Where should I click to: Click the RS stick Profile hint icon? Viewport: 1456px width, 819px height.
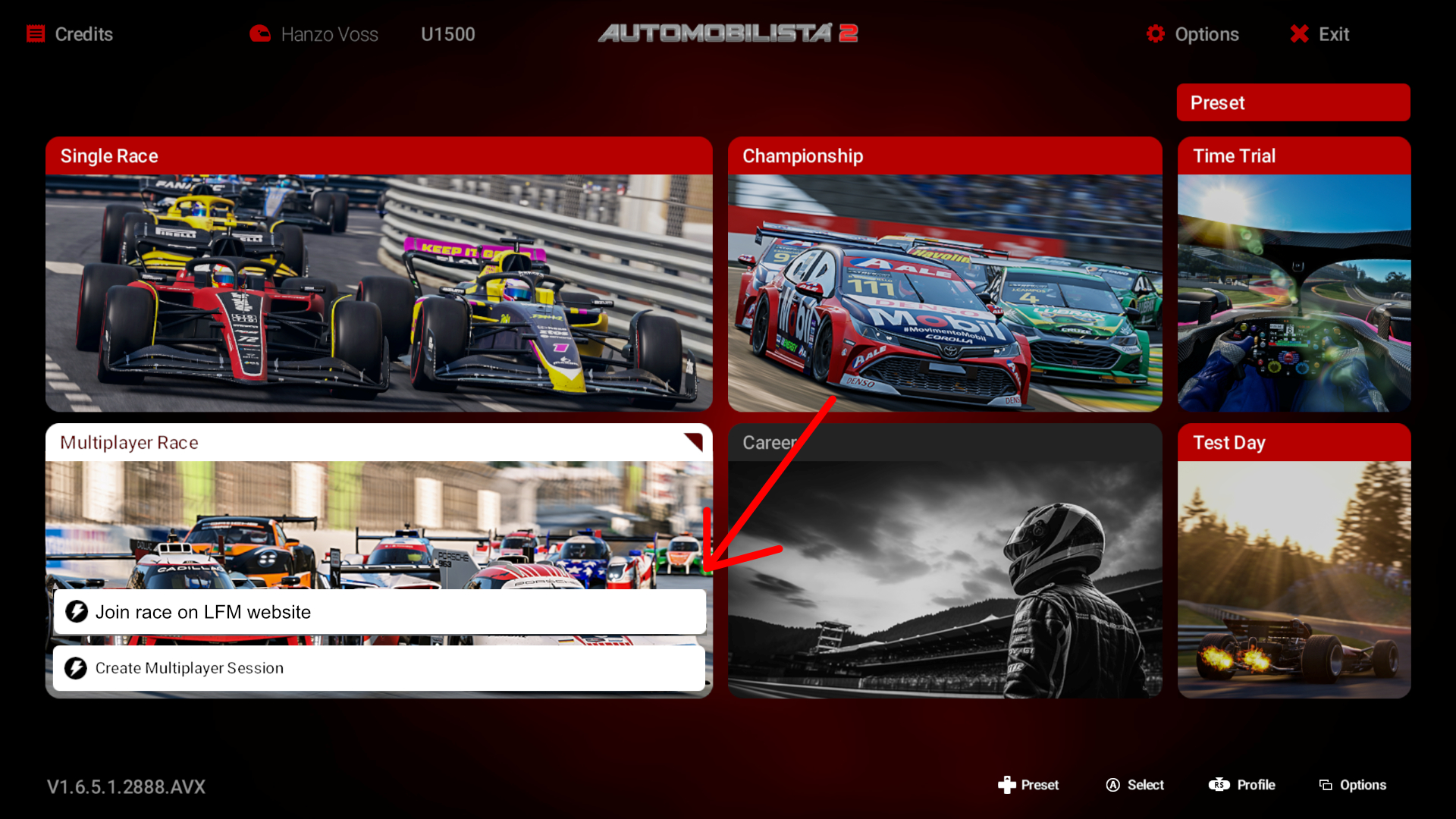(x=1219, y=785)
